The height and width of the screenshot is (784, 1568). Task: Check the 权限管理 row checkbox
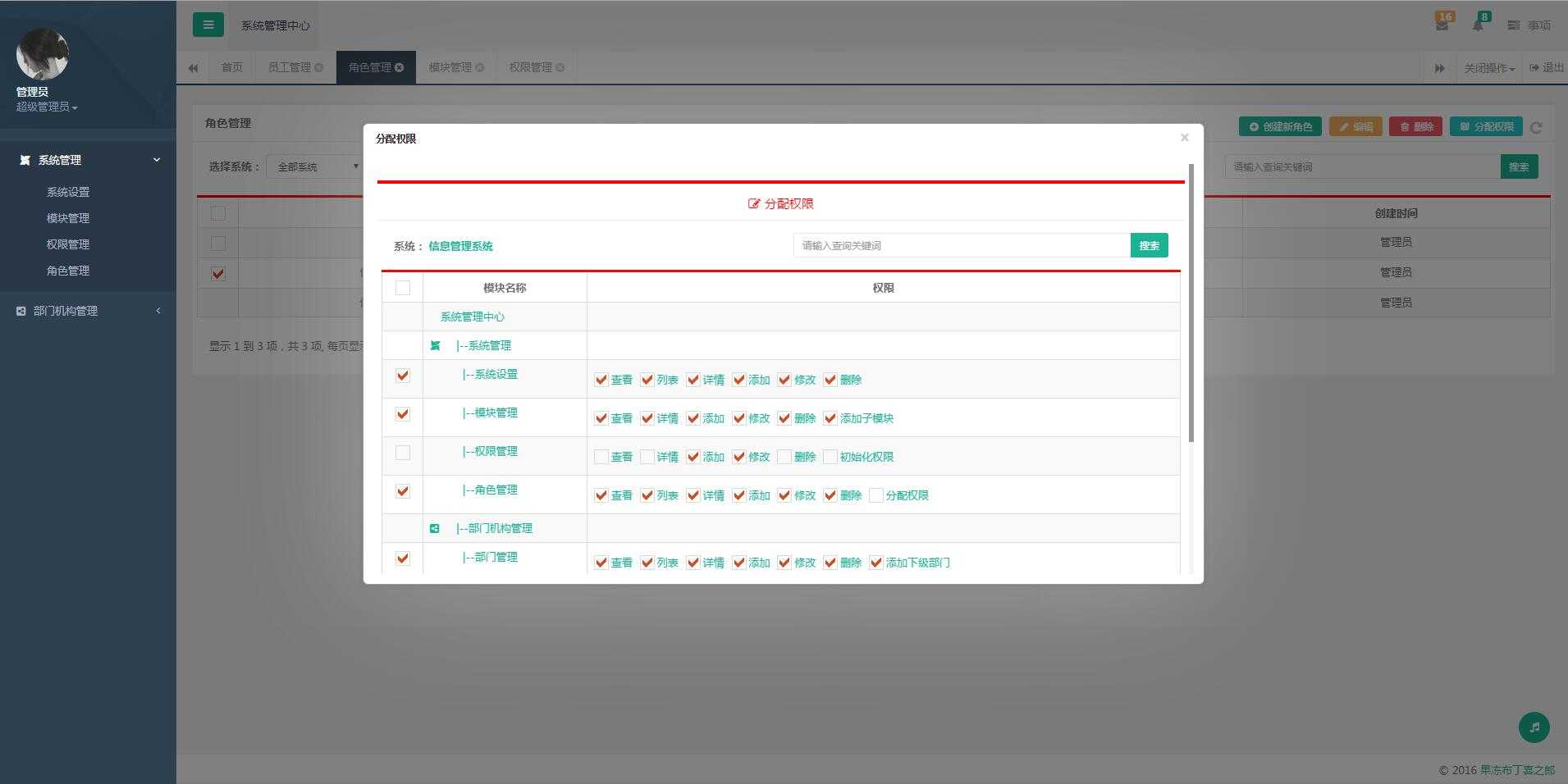point(403,453)
